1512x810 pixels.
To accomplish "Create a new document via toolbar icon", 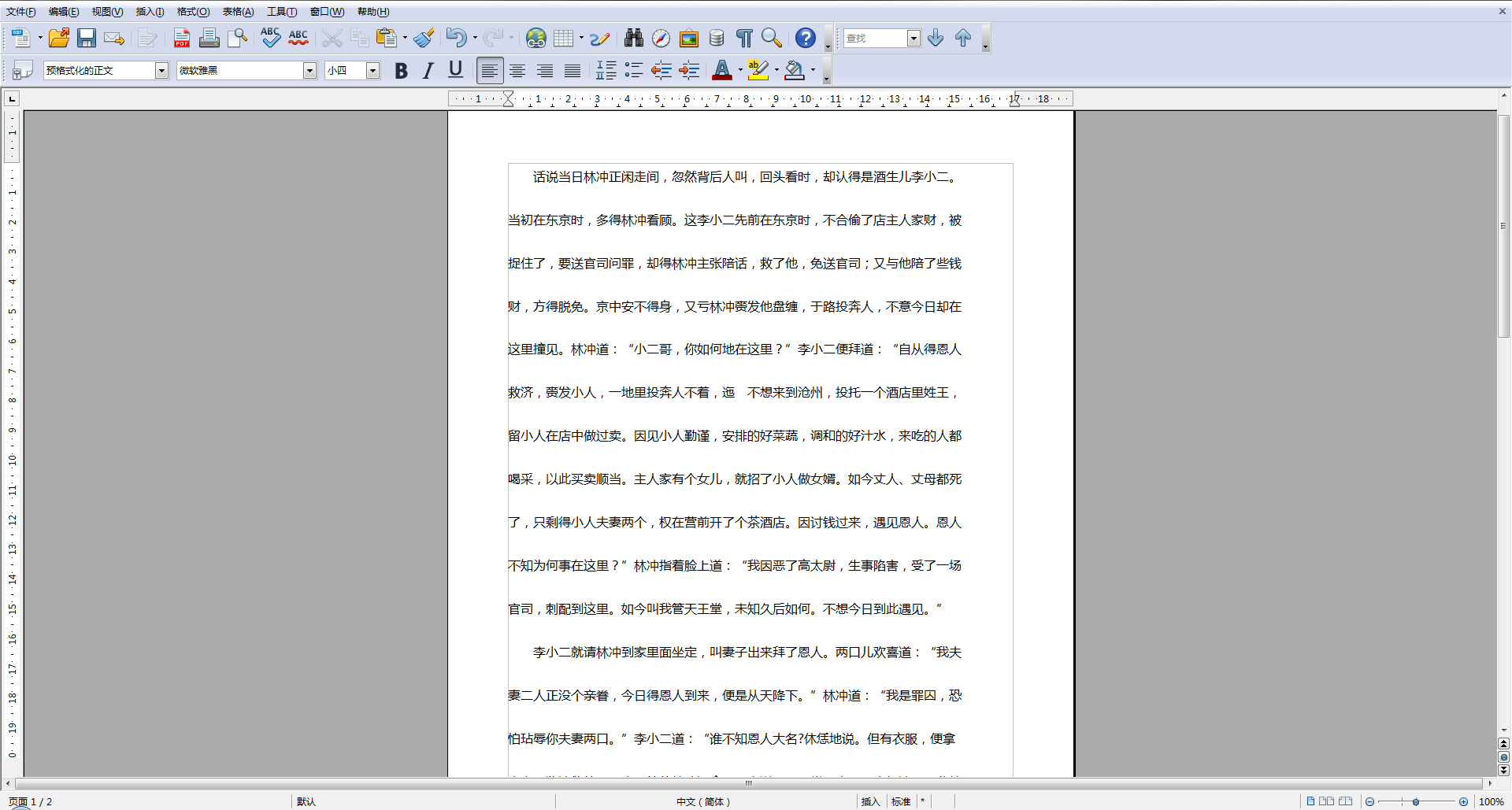I will click(21, 38).
